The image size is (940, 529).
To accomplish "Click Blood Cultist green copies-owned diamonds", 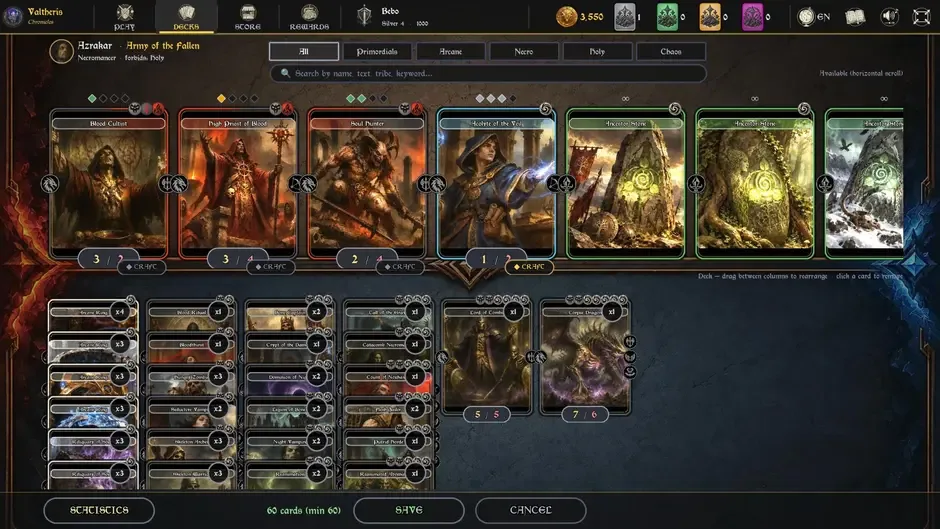I will click(109, 98).
